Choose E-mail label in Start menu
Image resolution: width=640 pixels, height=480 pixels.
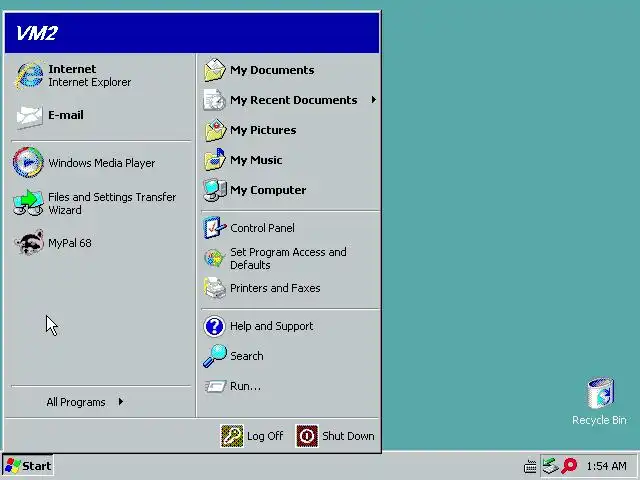66,115
